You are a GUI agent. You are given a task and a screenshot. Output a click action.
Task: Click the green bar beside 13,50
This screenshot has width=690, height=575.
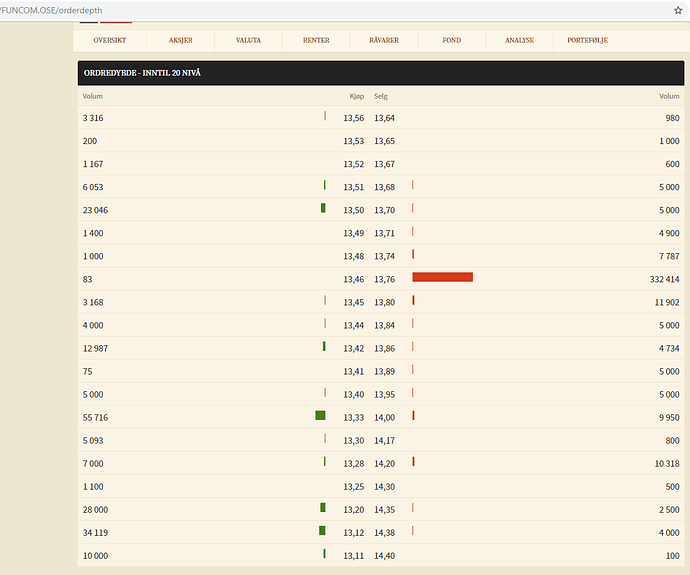tap(323, 208)
